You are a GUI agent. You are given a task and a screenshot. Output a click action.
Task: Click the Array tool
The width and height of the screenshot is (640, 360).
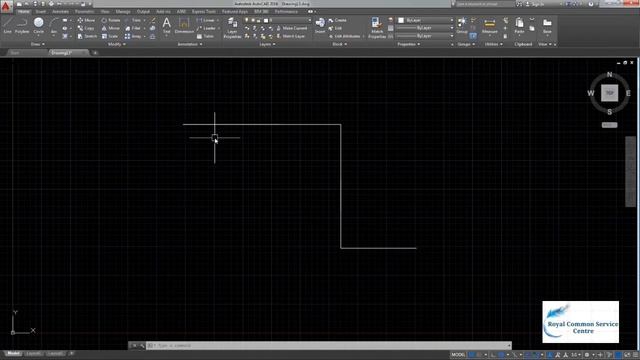point(133,36)
